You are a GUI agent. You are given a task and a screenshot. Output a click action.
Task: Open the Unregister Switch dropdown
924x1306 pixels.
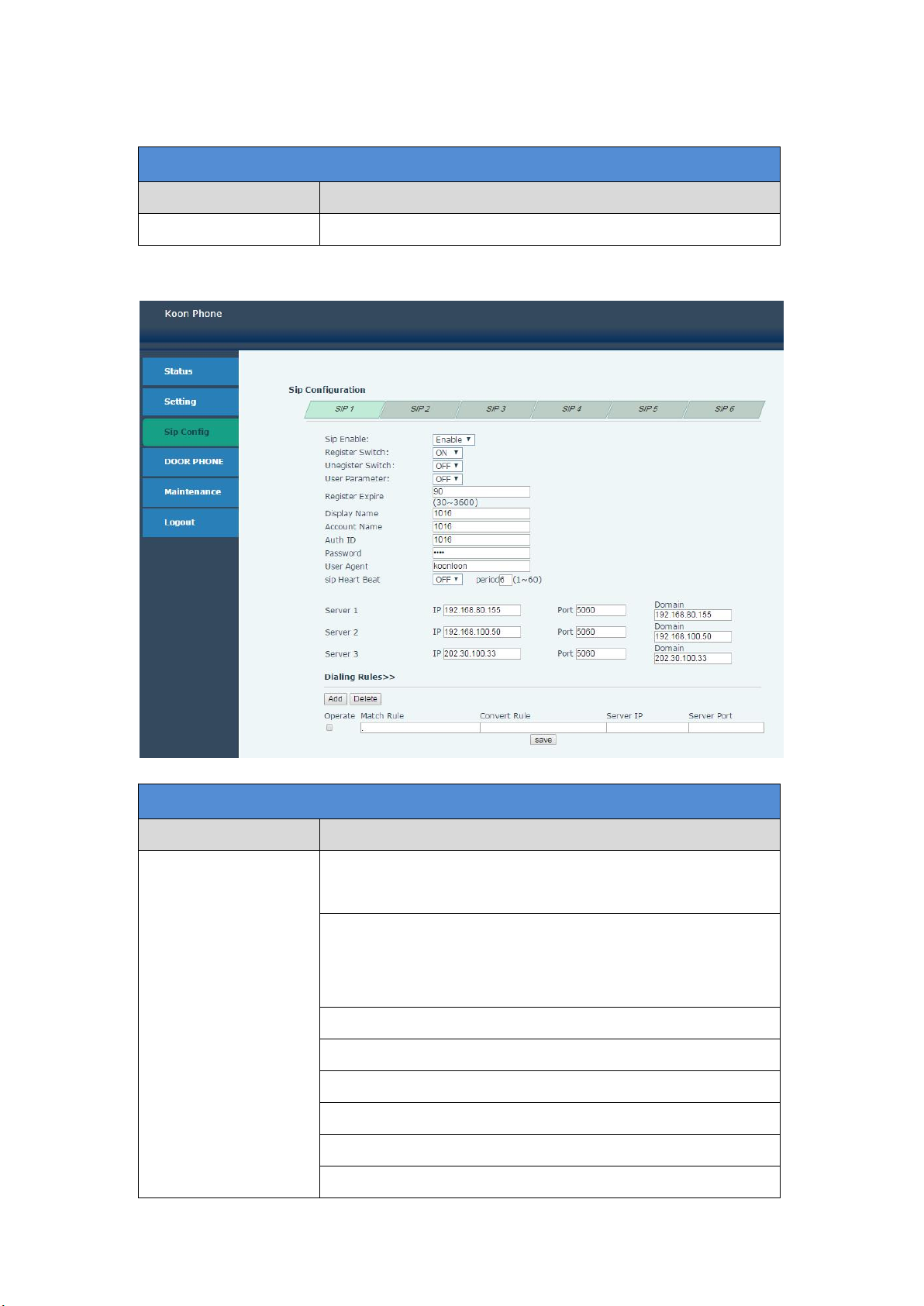click(x=447, y=466)
